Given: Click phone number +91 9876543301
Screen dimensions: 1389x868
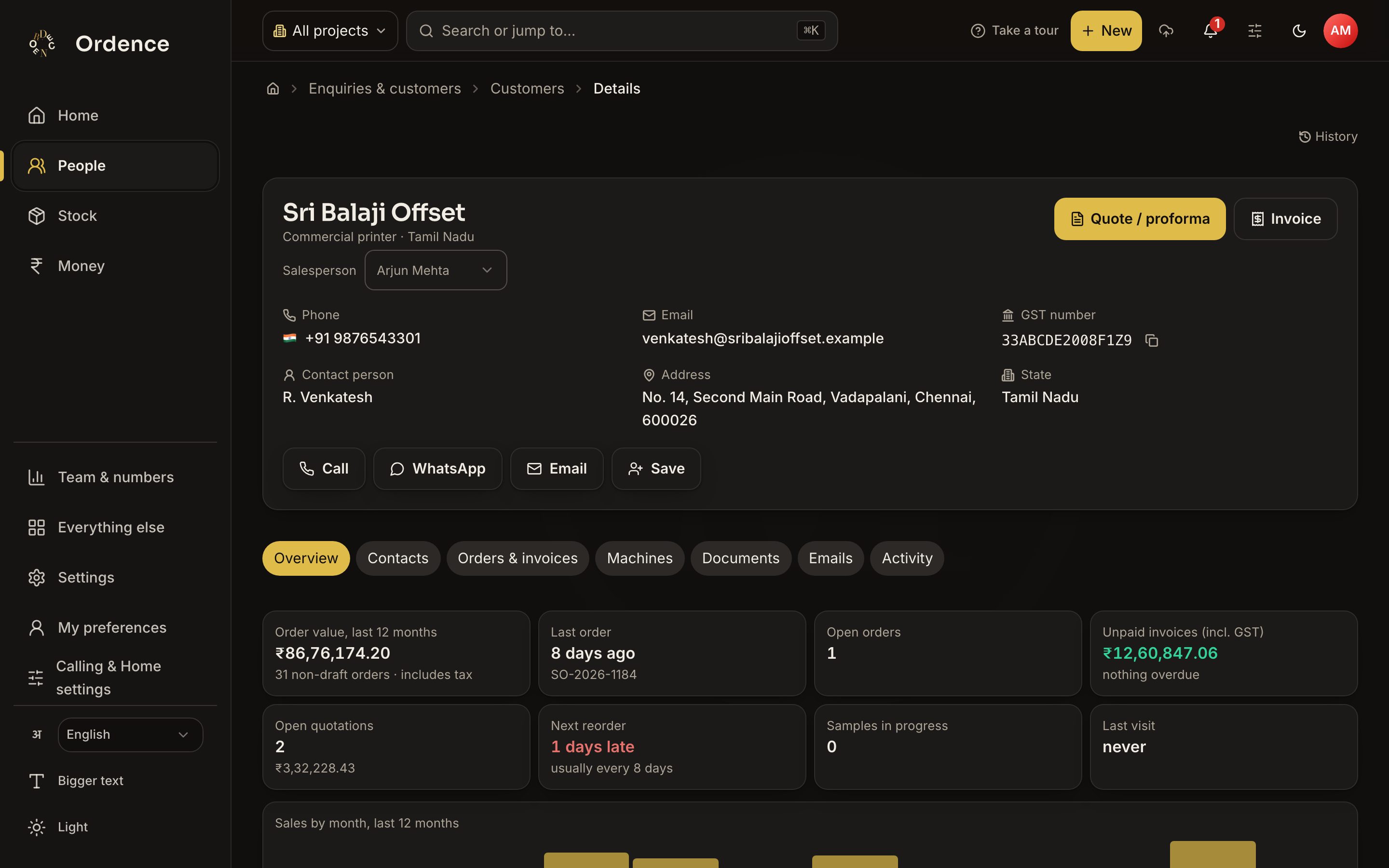Looking at the screenshot, I should pyautogui.click(x=363, y=338).
